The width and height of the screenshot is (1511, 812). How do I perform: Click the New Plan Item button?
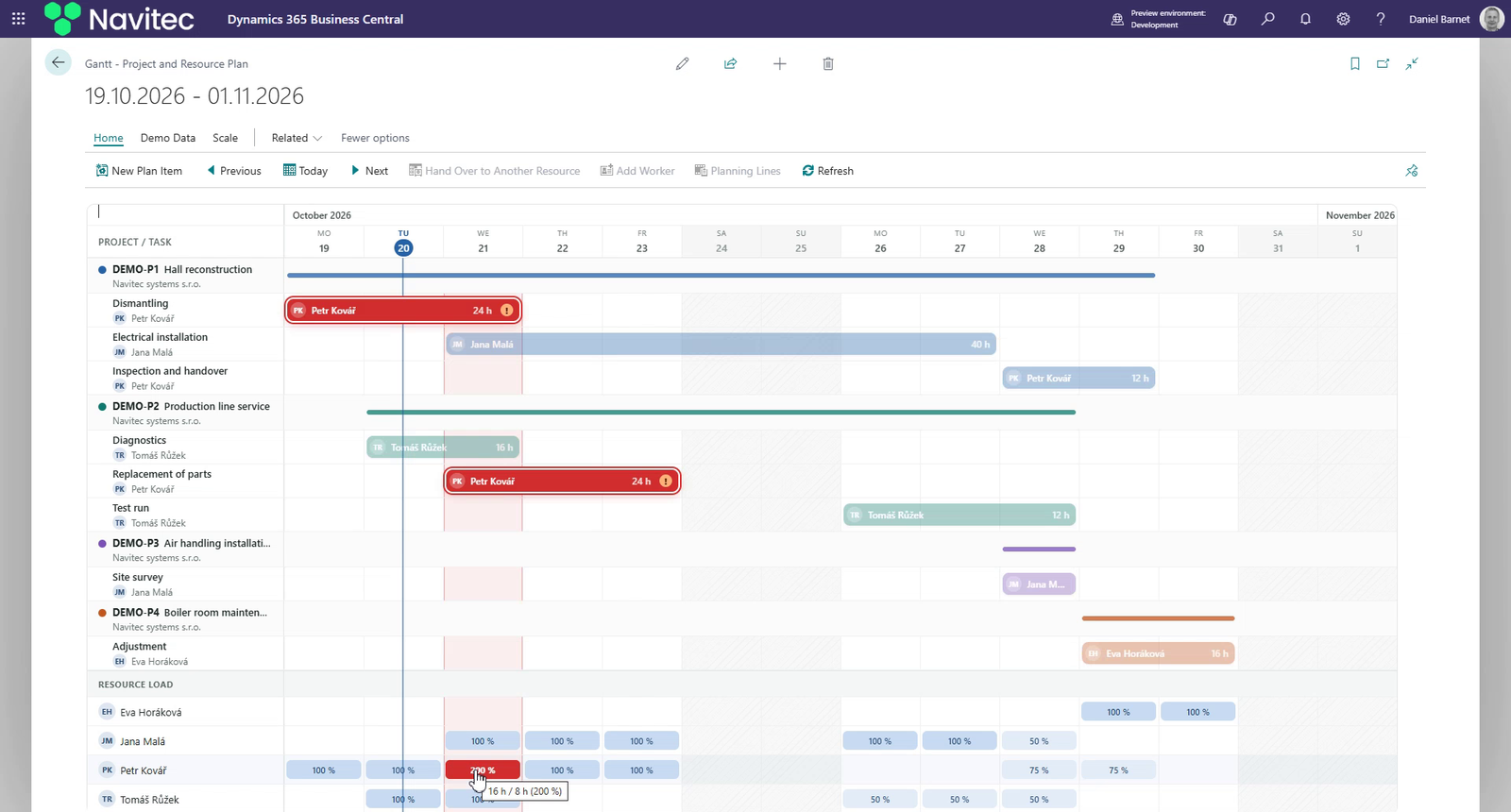[x=139, y=171]
